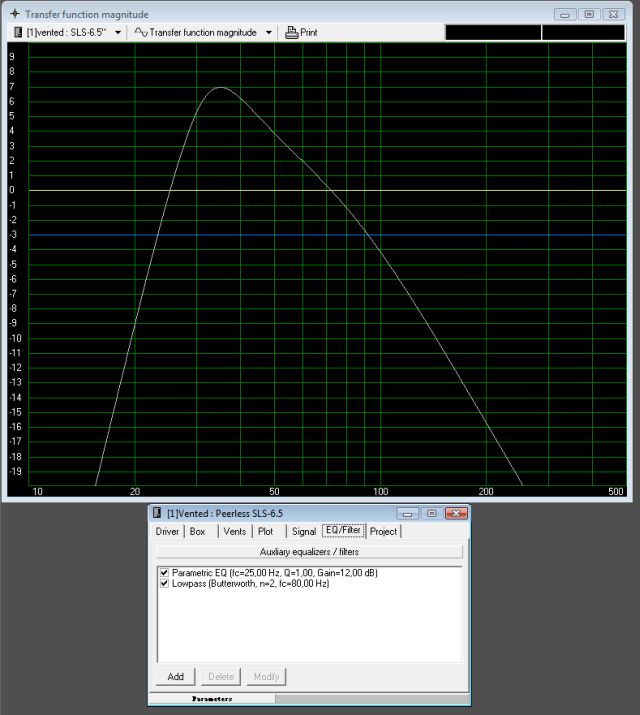Expand the Transfer function magnitude plot type dropdown
The width and height of the screenshot is (640, 715).
click(269, 32)
